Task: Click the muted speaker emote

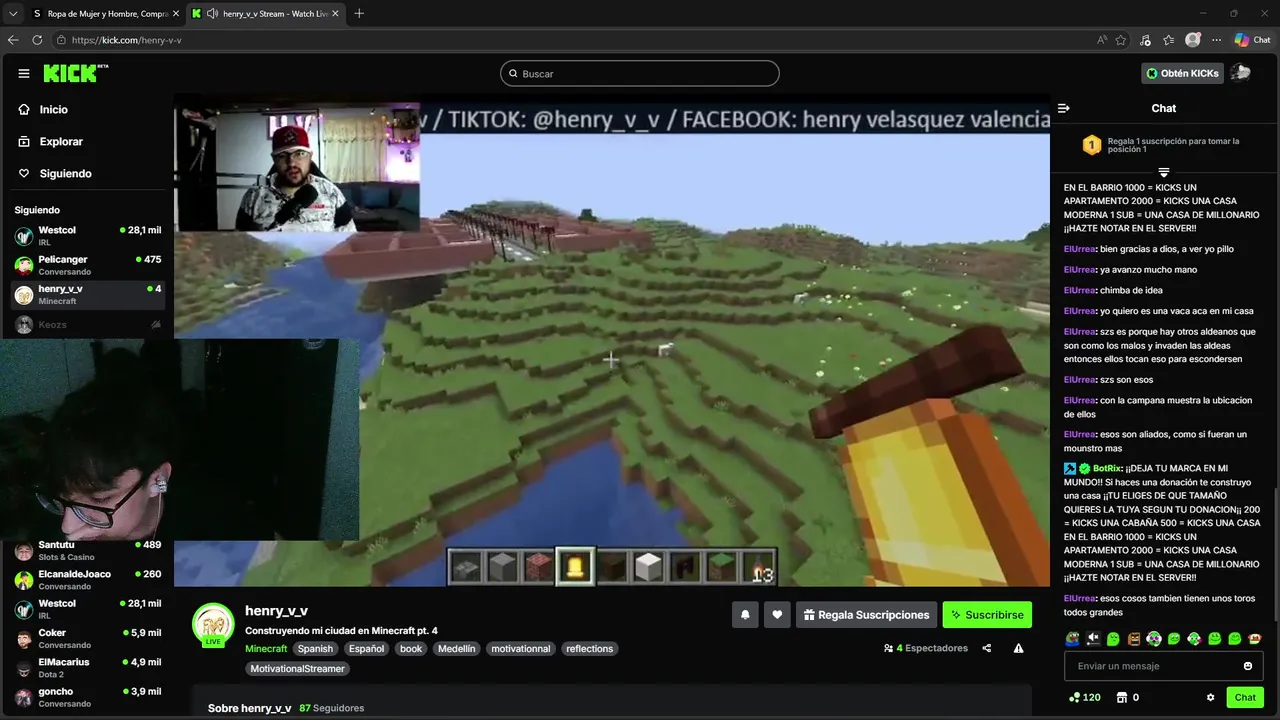Action: [x=1093, y=638]
